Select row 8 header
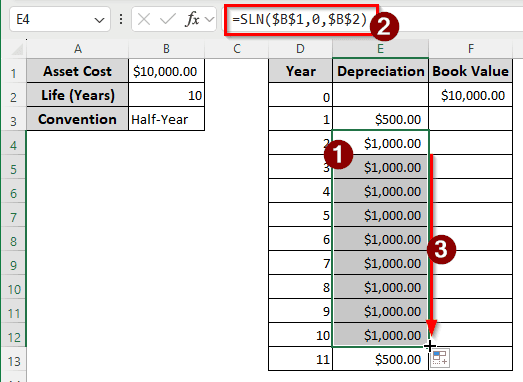The width and height of the screenshot is (523, 382). [13, 239]
